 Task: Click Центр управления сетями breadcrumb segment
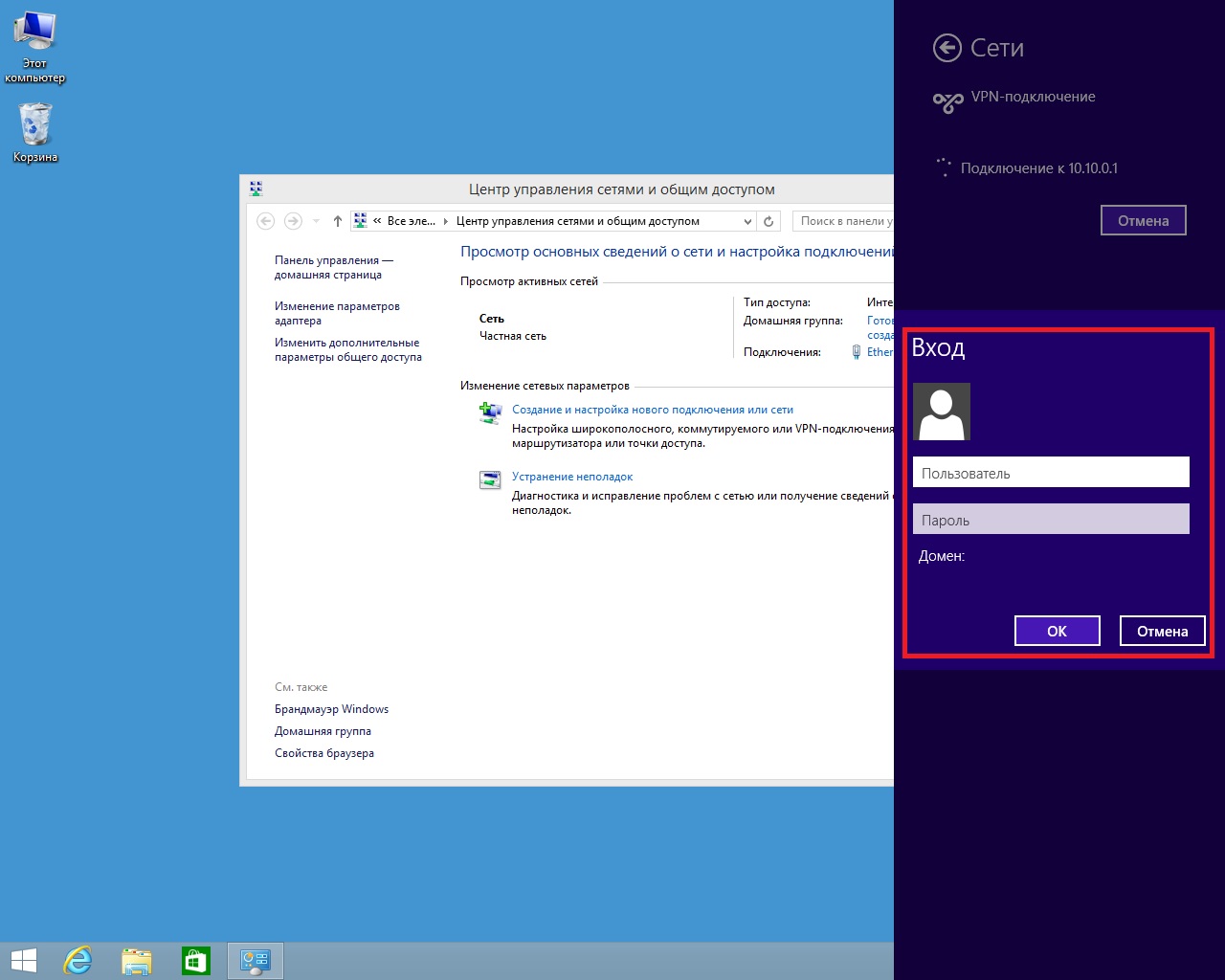click(578, 221)
